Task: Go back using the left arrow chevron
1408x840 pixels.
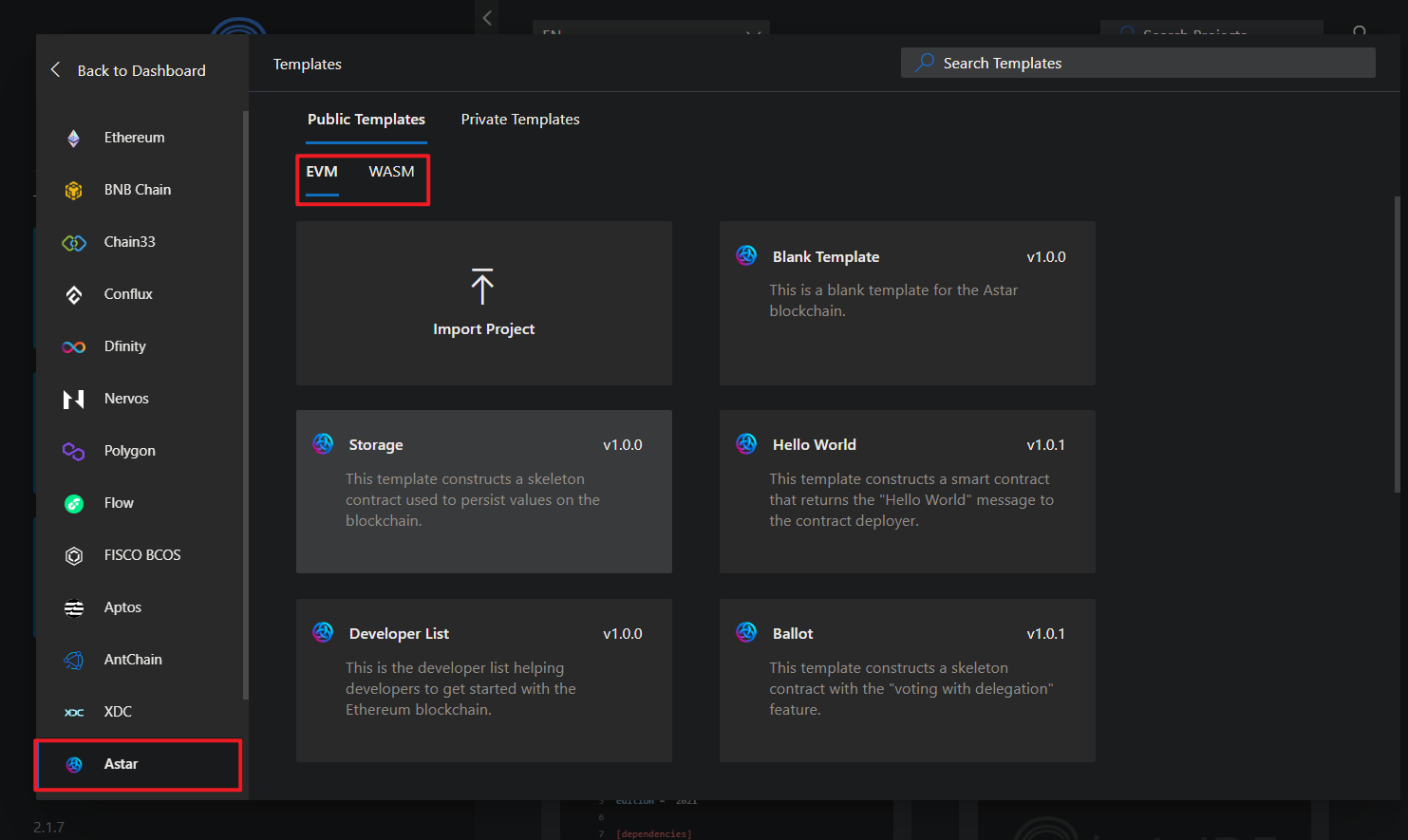Action: 55,70
